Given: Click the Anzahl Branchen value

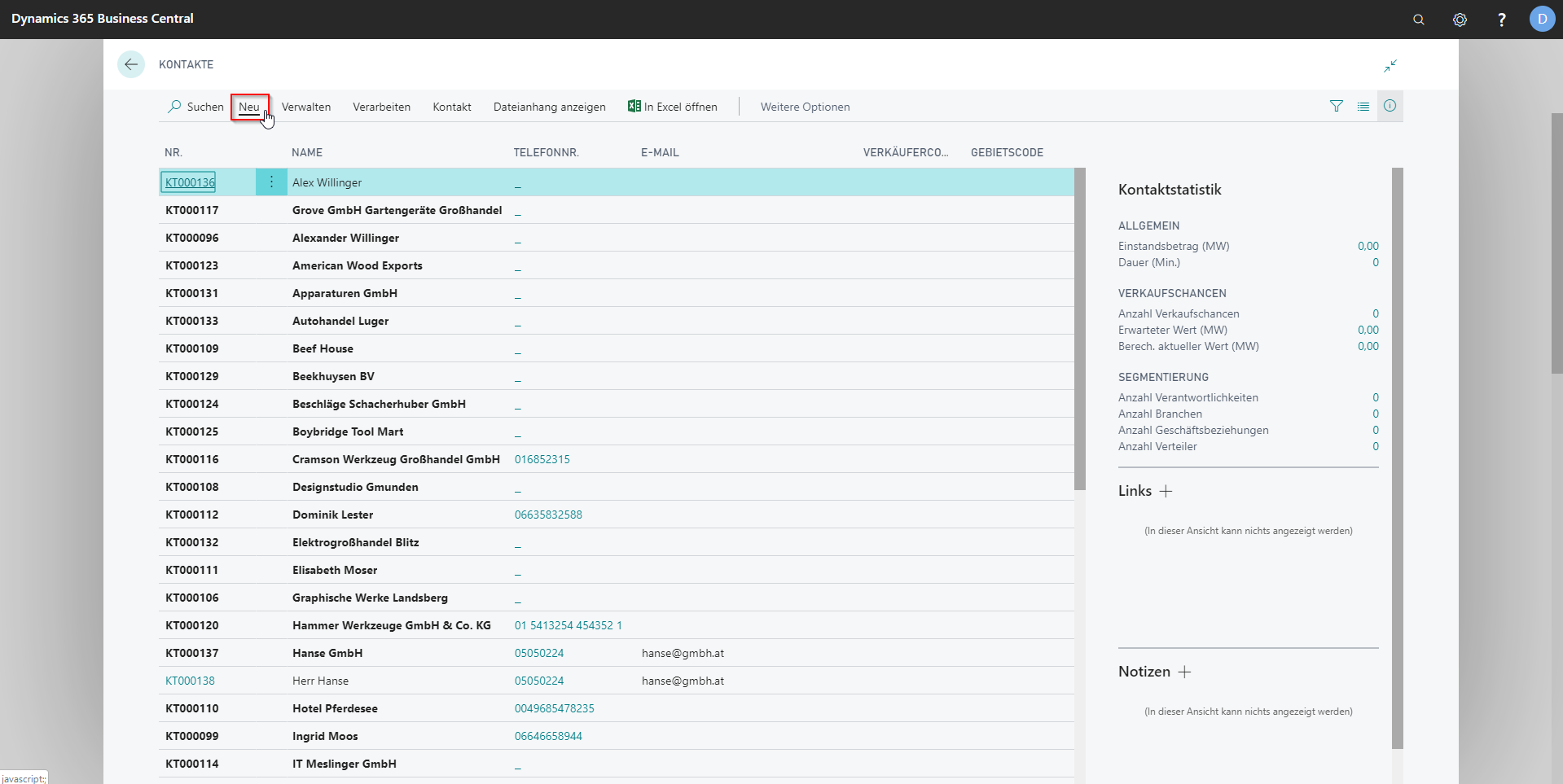Looking at the screenshot, I should pos(1376,414).
